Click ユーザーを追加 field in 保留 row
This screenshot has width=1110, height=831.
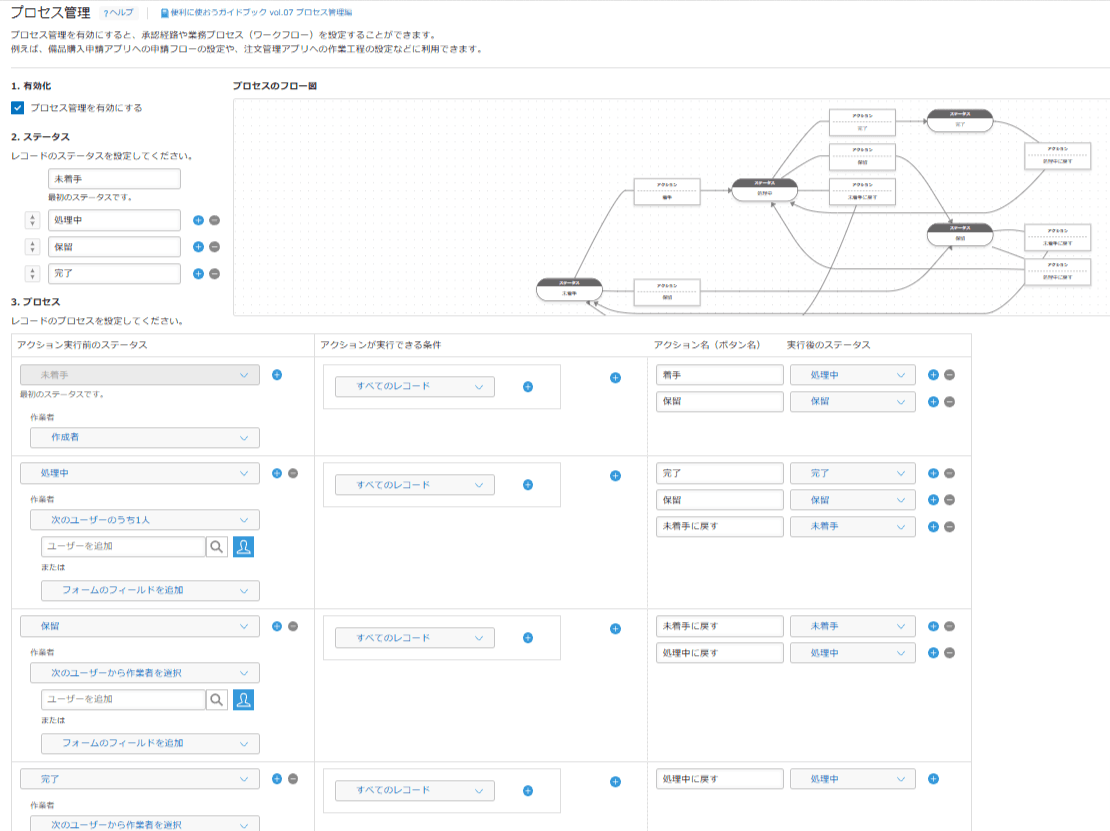[123, 699]
